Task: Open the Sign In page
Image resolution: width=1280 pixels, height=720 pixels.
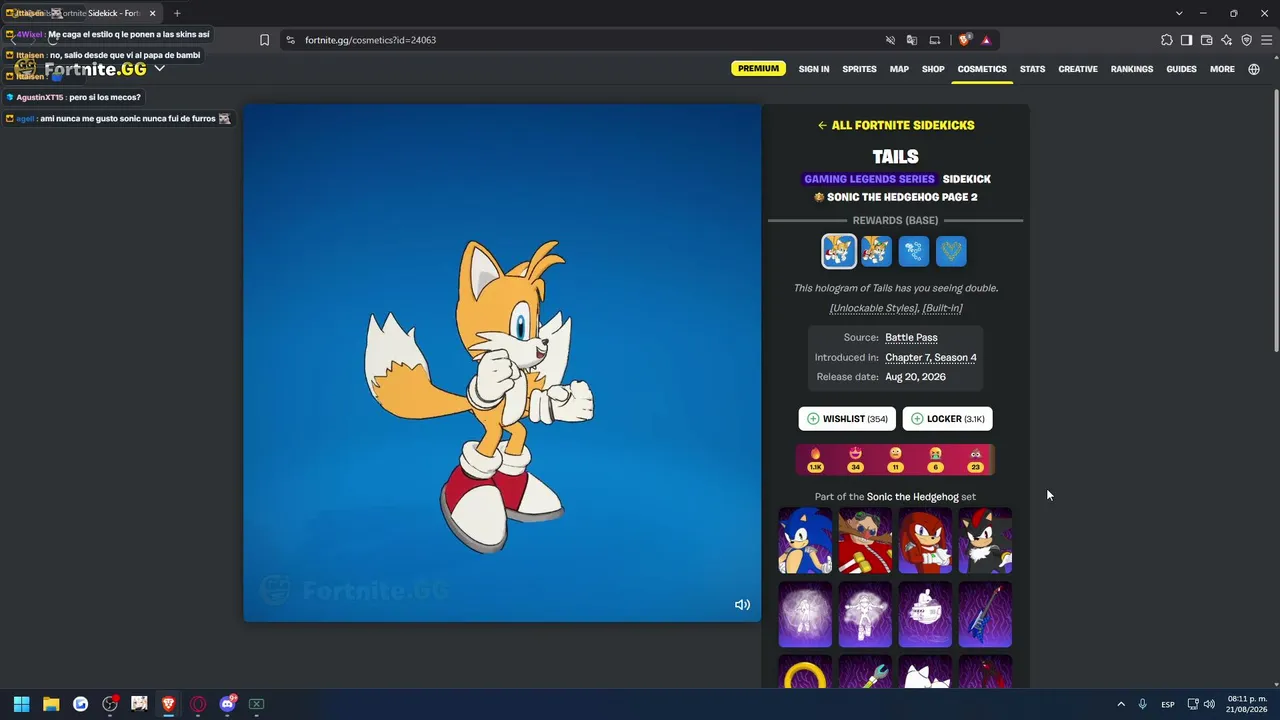Action: click(814, 69)
